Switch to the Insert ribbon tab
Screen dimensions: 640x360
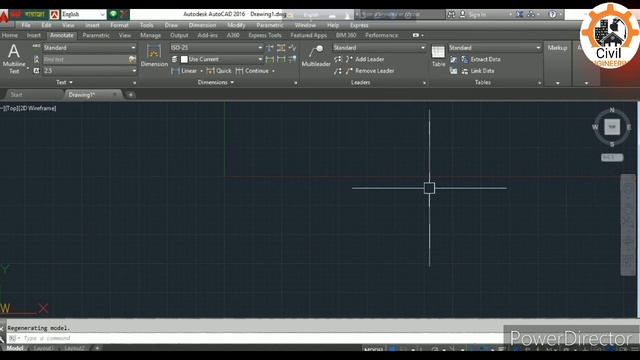click(33, 36)
